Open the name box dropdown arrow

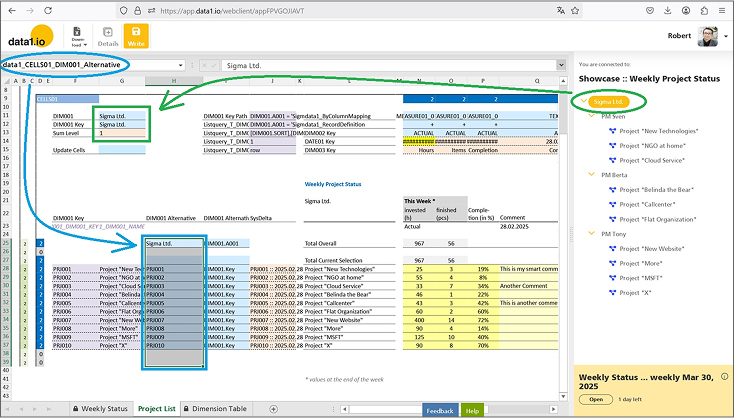[181, 65]
